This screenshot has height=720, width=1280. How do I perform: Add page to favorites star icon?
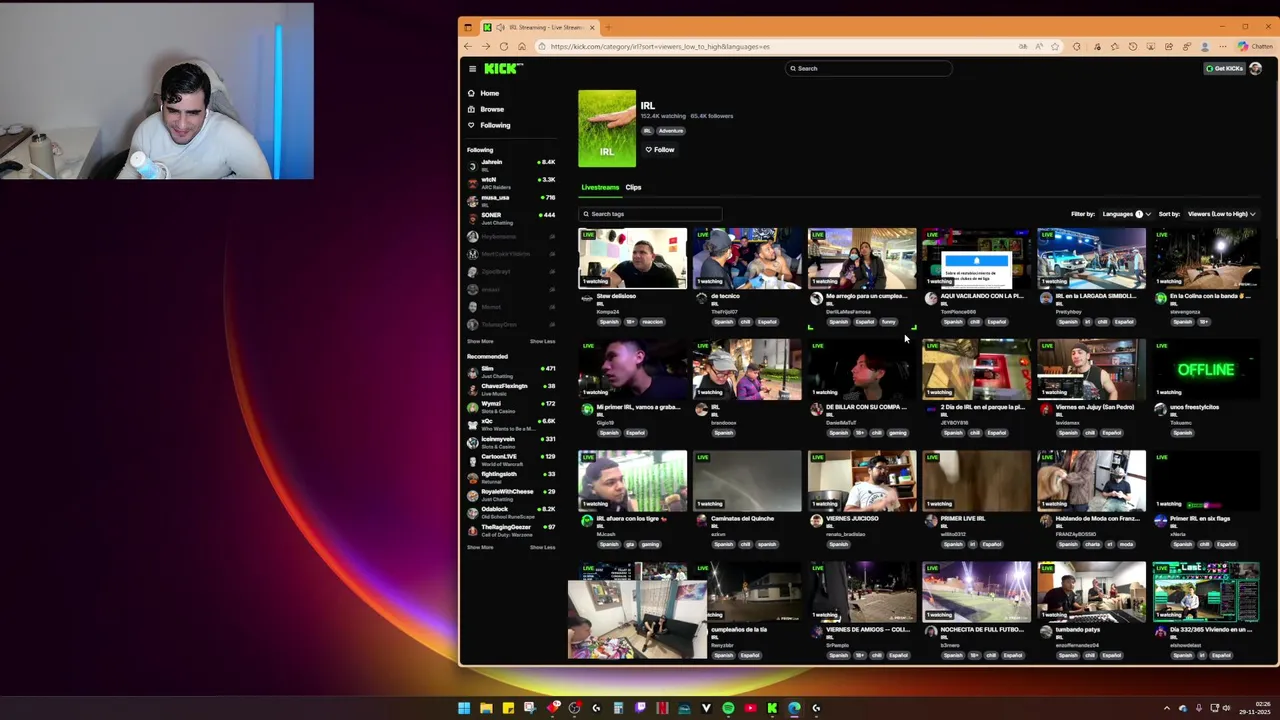(1055, 47)
